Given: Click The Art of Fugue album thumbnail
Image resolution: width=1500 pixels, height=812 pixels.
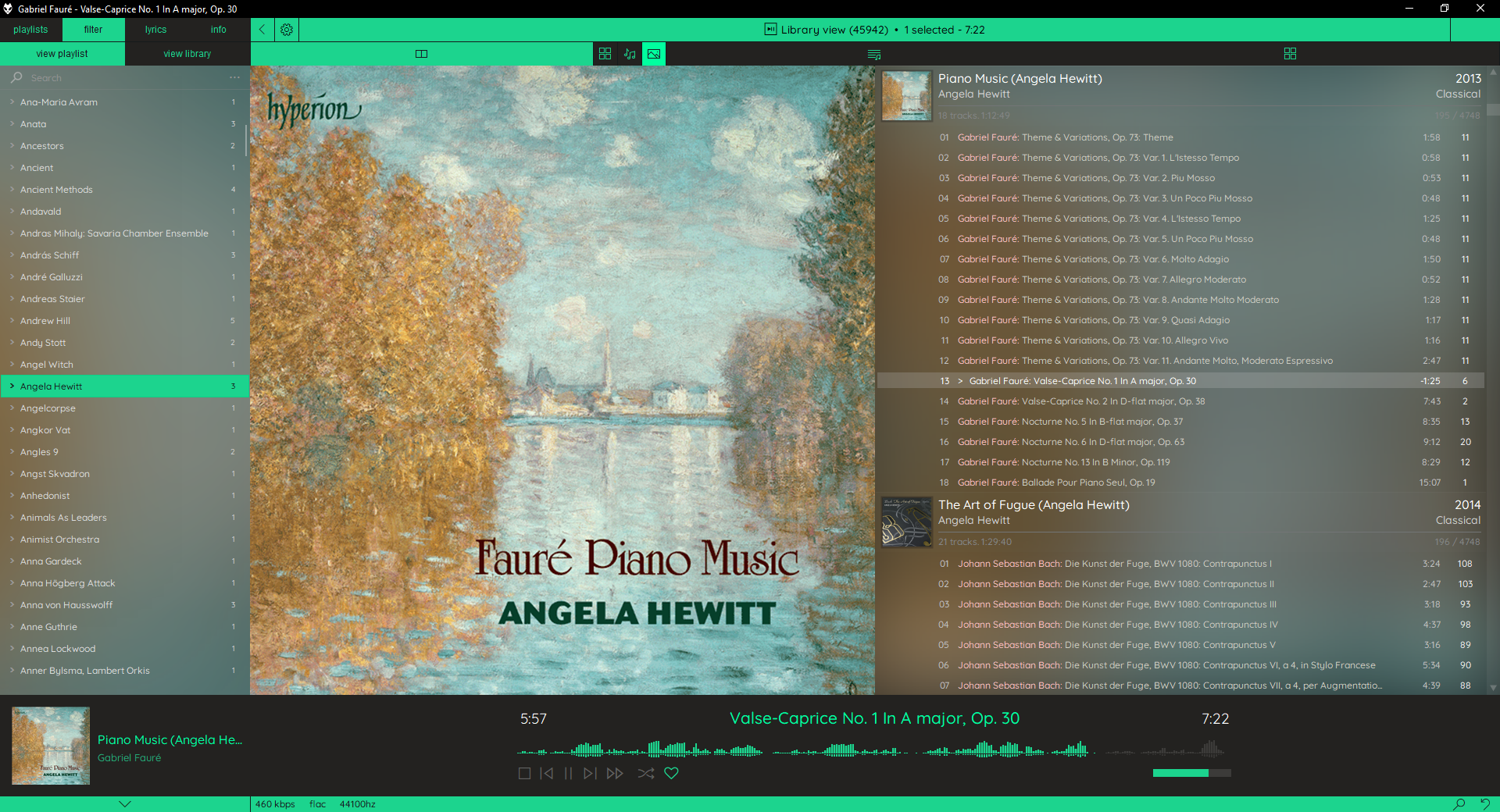Looking at the screenshot, I should [x=906, y=522].
